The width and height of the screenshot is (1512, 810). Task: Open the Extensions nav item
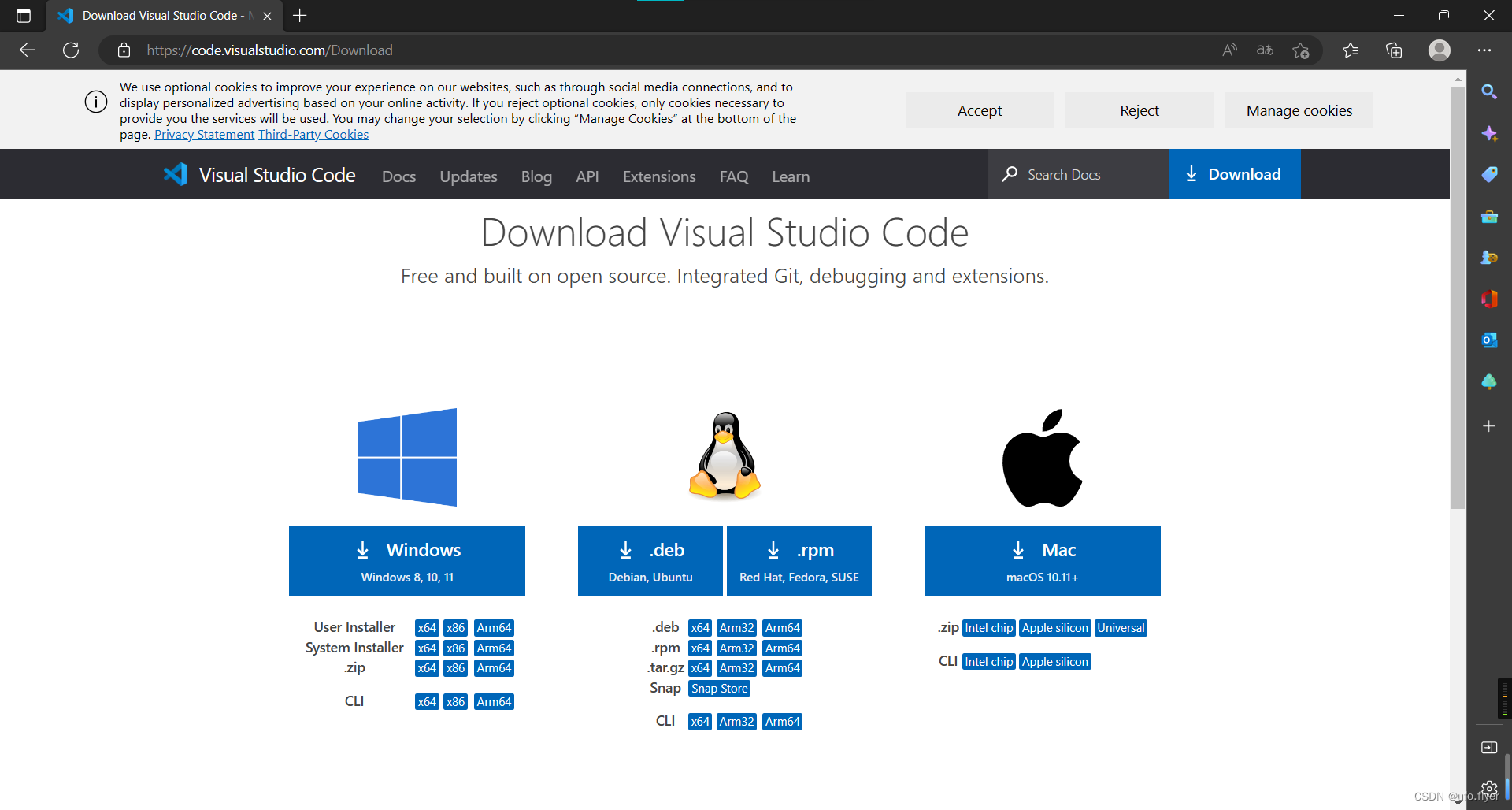pos(659,176)
